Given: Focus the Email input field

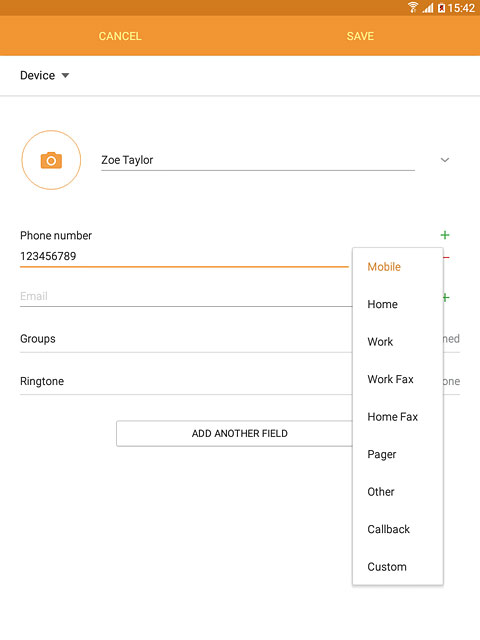Looking at the screenshot, I should pyautogui.click(x=186, y=296).
